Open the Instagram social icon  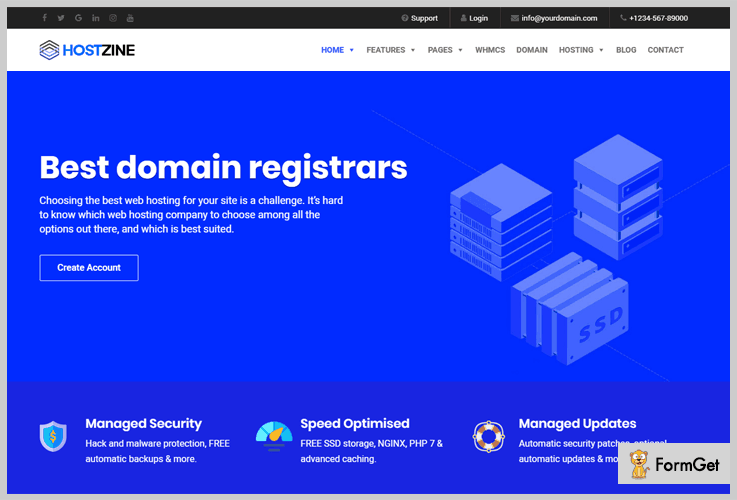tap(113, 18)
